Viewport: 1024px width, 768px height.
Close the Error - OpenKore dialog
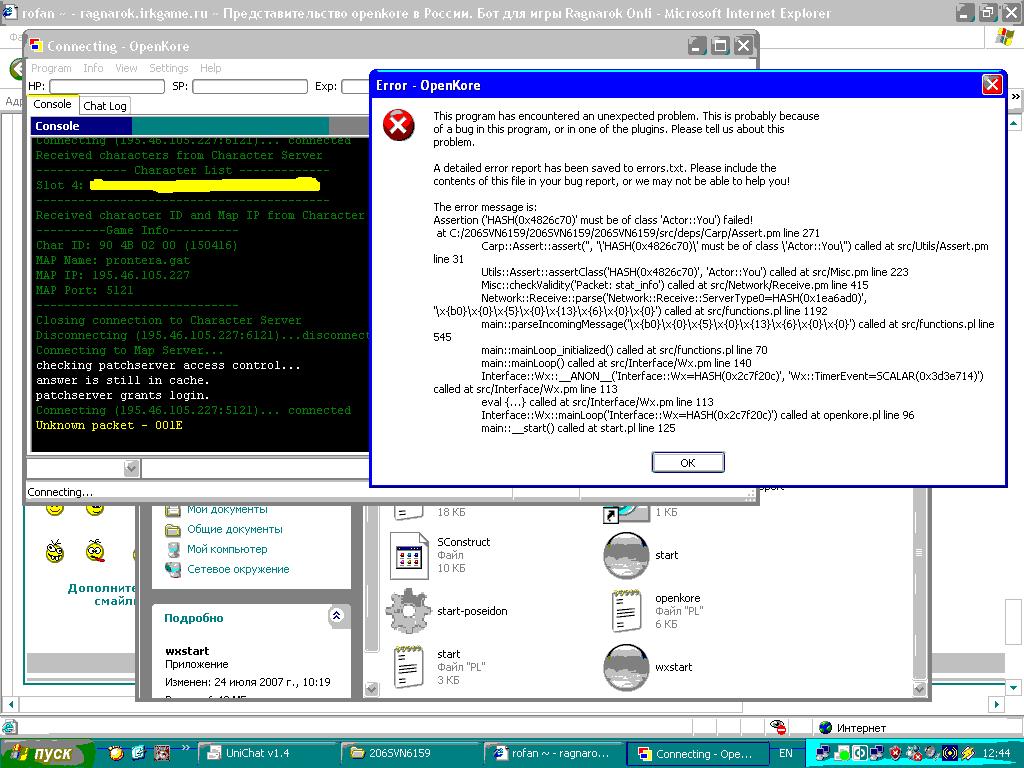point(992,85)
